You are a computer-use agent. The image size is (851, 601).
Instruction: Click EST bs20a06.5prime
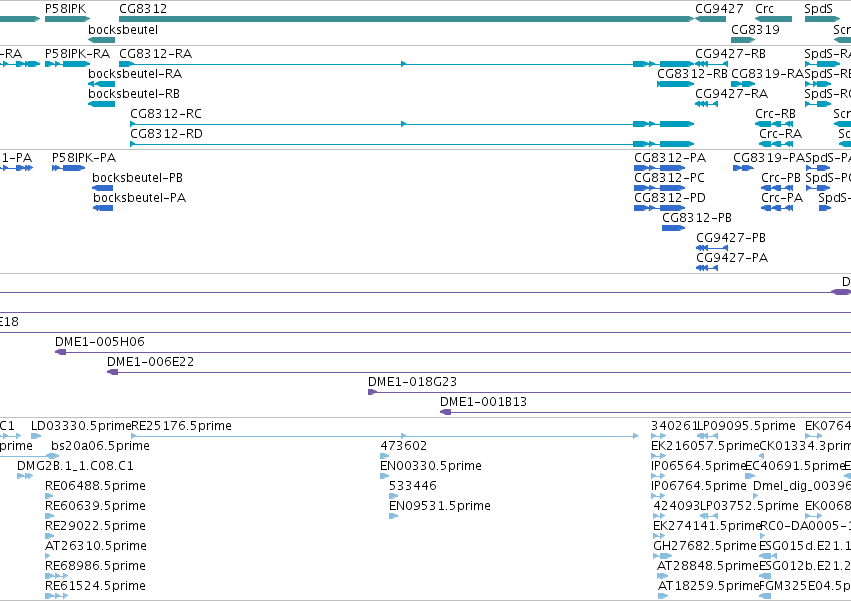29,456
